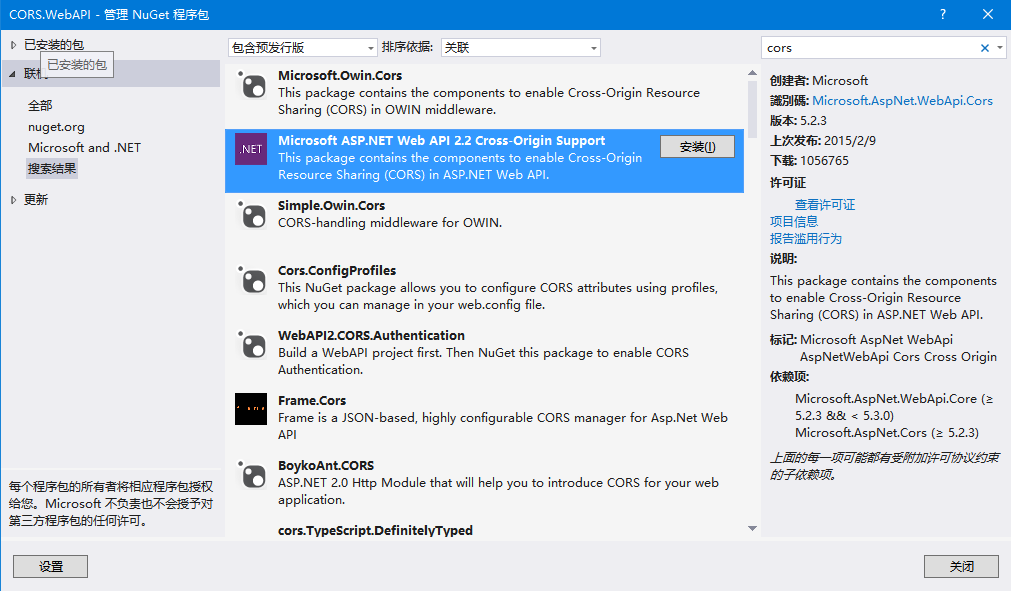Click the Microsoft.Owin.Cors package icon

[251, 85]
